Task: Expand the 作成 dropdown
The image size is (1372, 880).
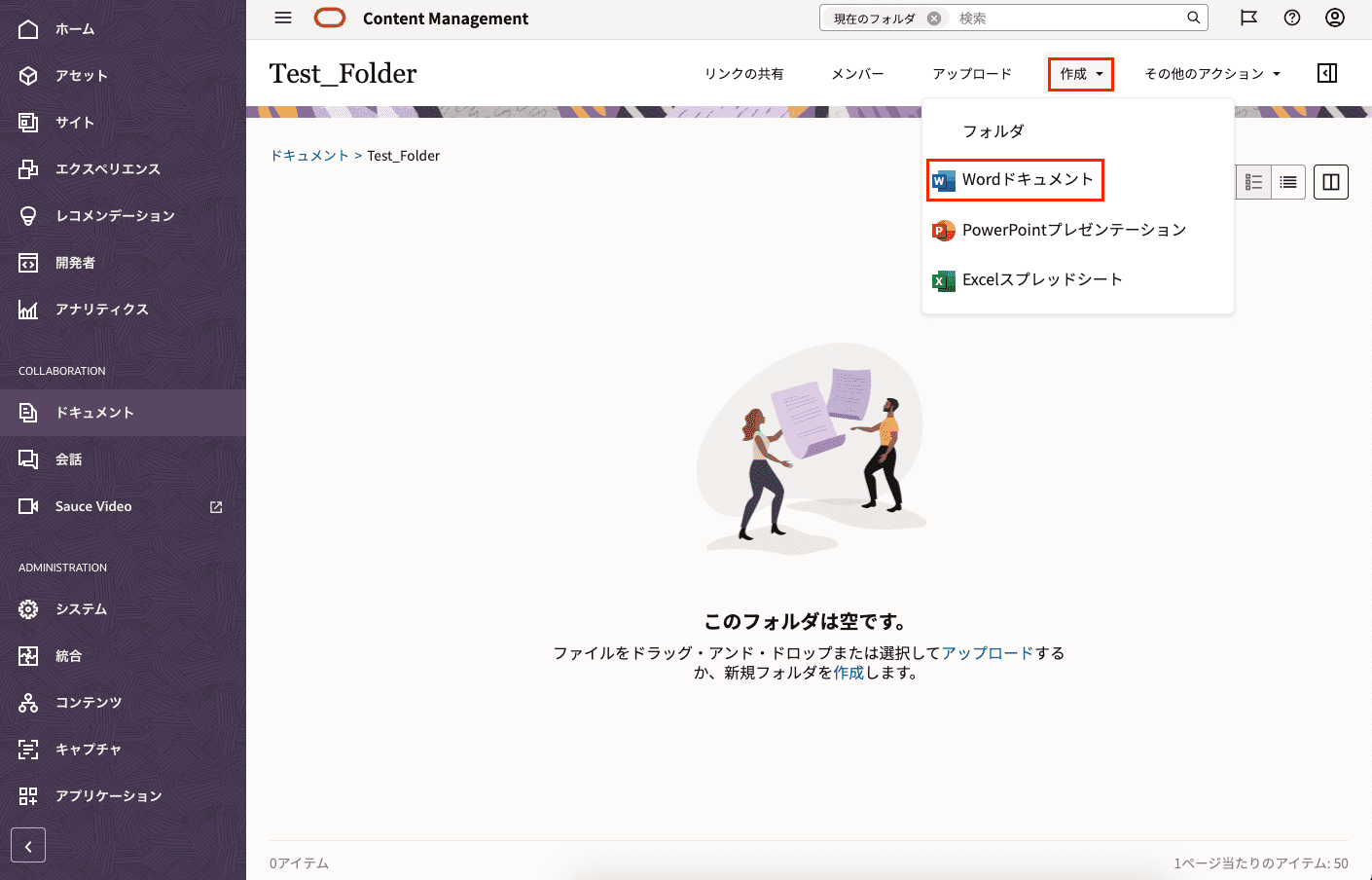Action: 1081,74
